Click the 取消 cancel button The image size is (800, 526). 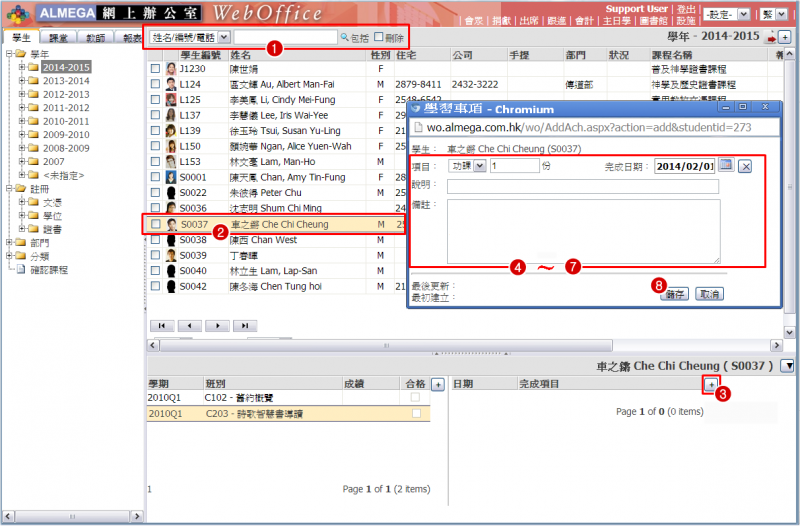click(709, 294)
